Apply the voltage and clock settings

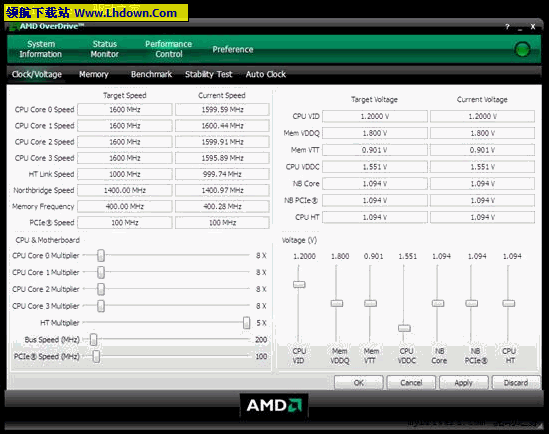point(464,383)
